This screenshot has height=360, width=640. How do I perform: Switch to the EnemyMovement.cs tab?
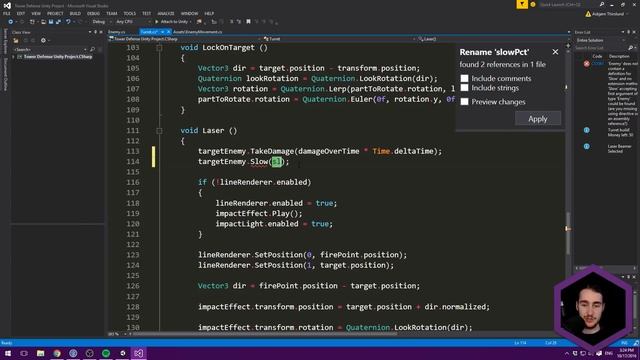[x=198, y=32]
